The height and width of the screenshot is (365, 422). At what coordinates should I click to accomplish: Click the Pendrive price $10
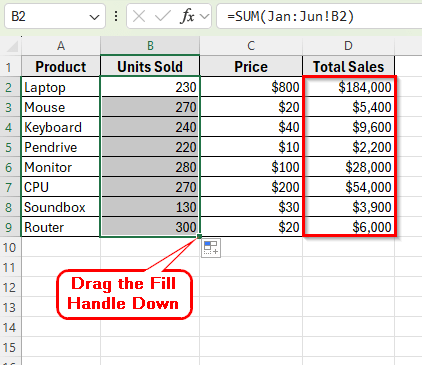click(x=251, y=147)
